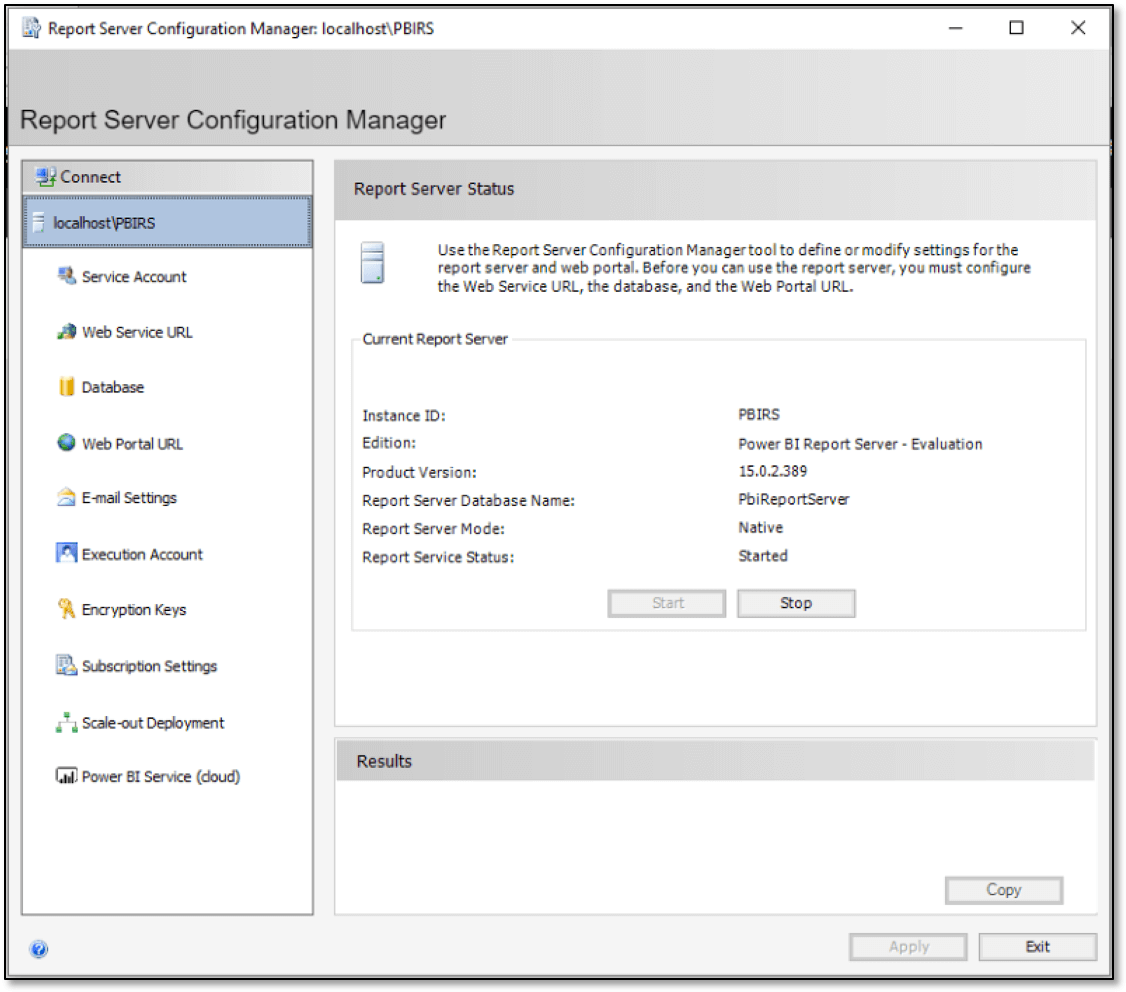1126x992 pixels.
Task: Click the Report Server Database Name label
Action: tap(468, 501)
